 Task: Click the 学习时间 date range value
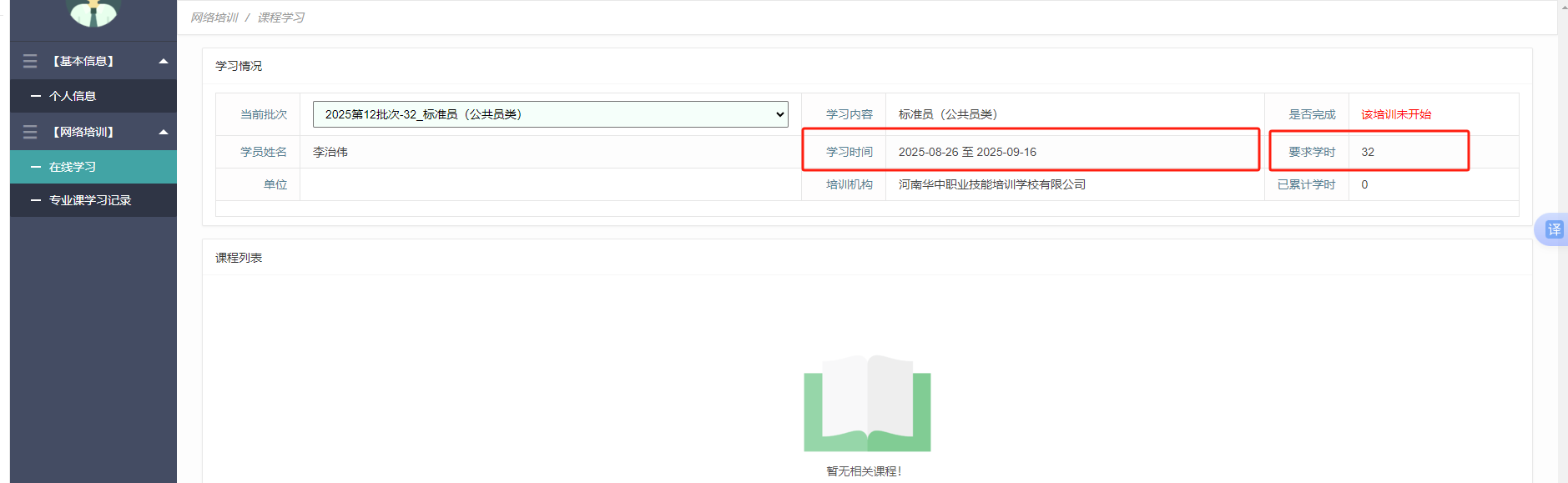967,152
